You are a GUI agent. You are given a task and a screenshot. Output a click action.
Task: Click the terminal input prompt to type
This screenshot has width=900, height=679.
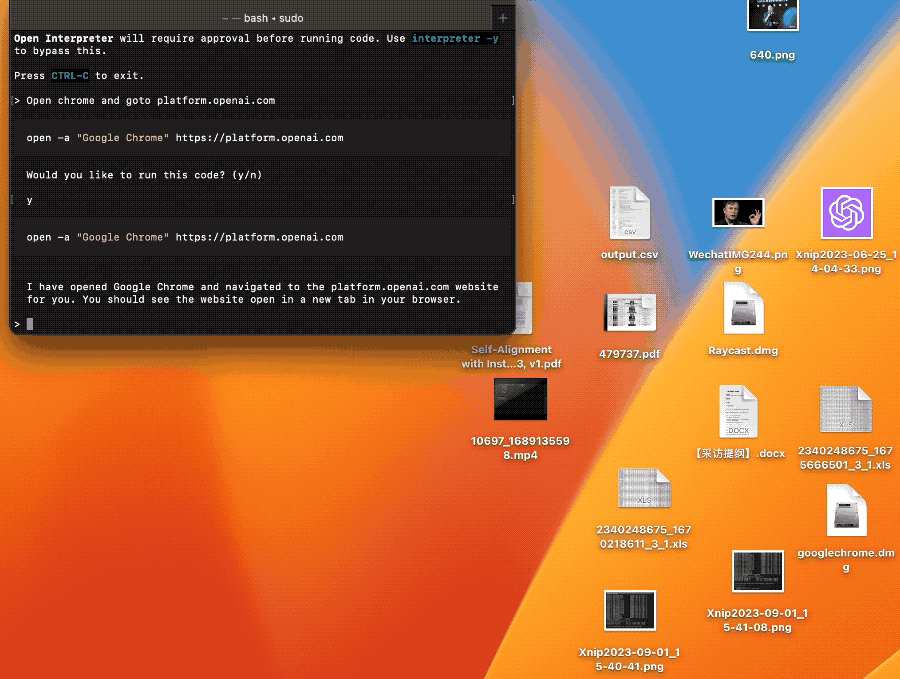tap(30, 323)
